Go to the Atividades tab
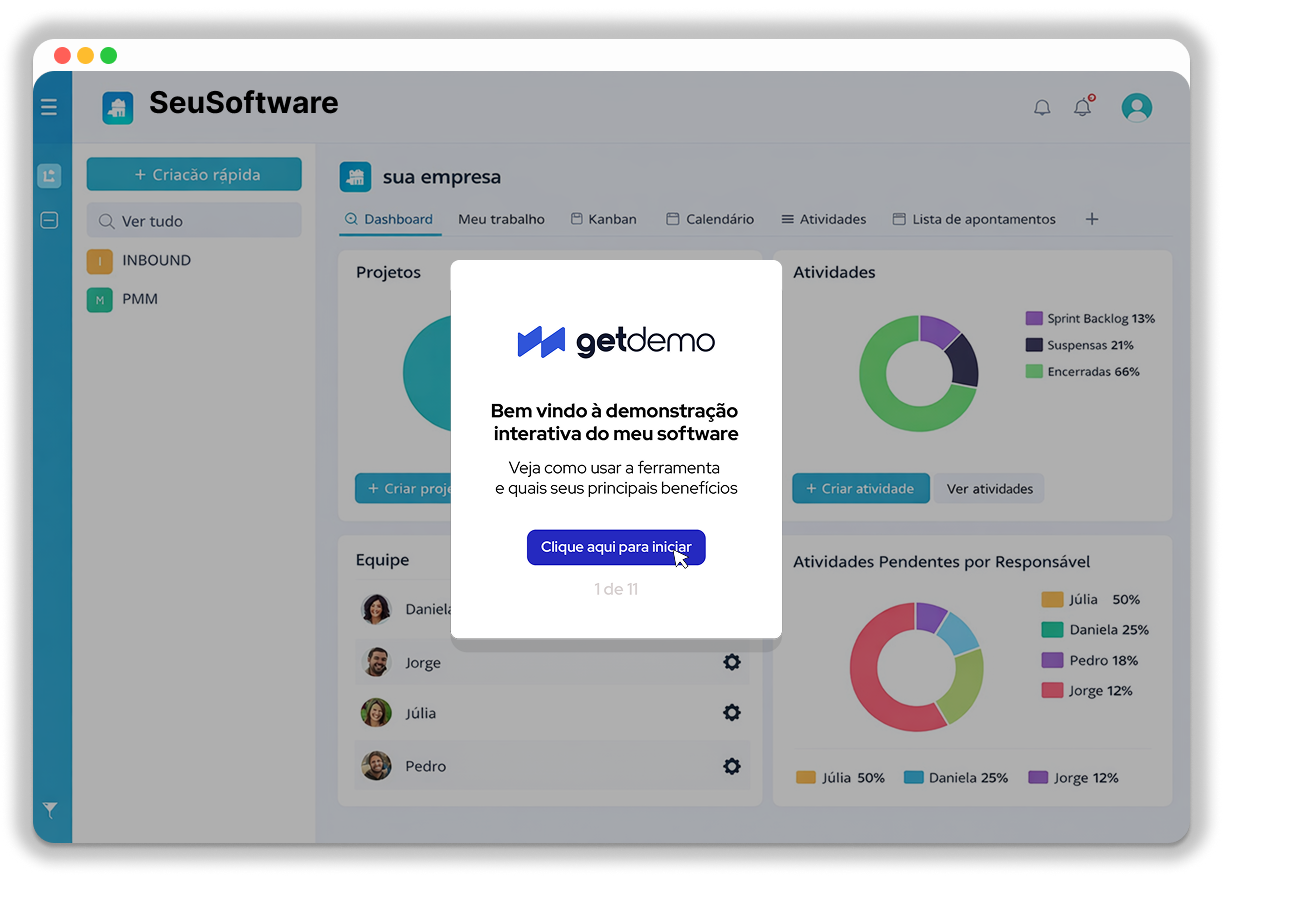Image resolution: width=1307 pixels, height=900 pixels. 824,219
